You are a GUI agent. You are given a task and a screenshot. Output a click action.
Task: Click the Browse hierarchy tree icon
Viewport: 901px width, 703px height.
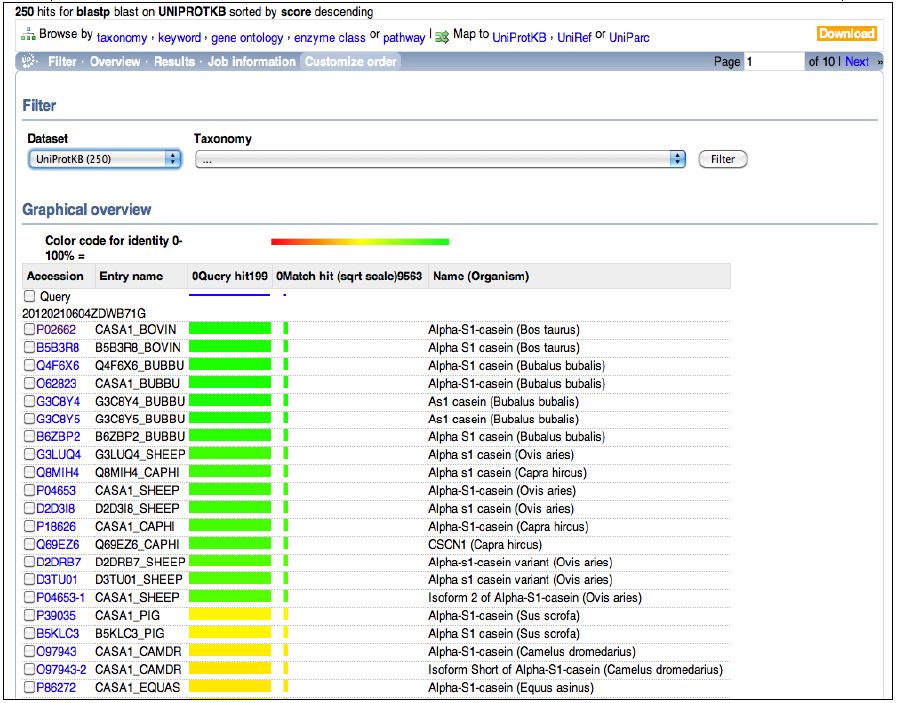[x=27, y=35]
